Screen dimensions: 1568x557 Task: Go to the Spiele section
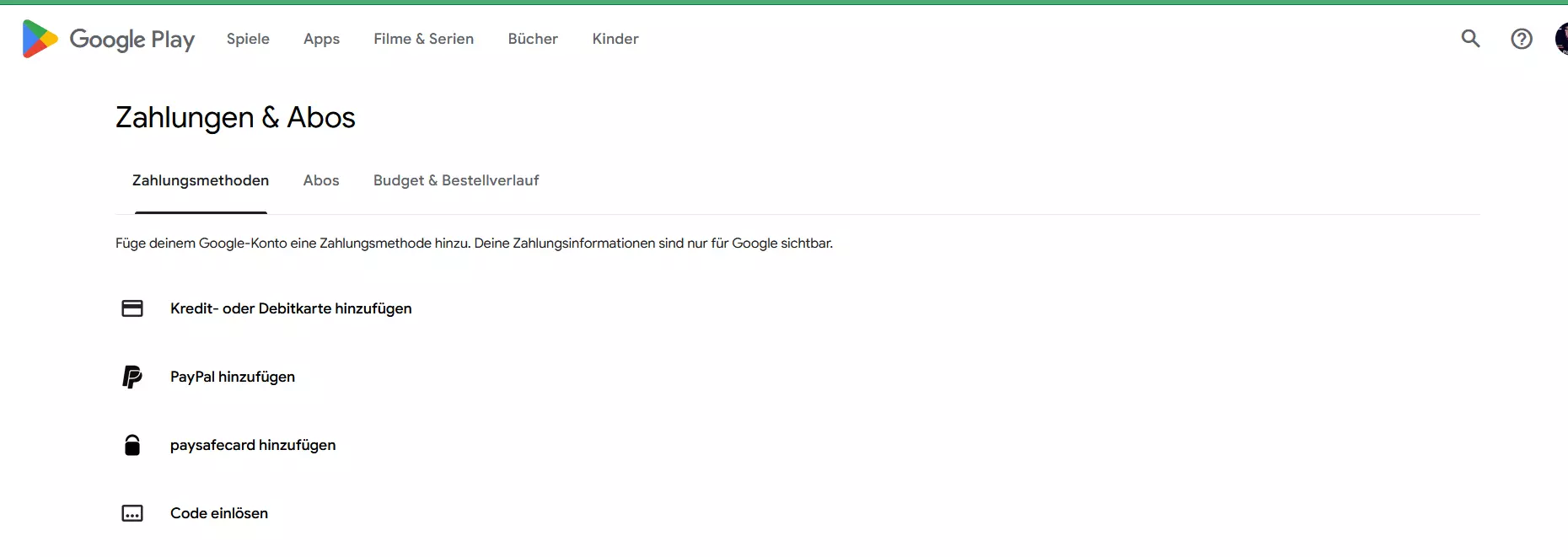(248, 39)
